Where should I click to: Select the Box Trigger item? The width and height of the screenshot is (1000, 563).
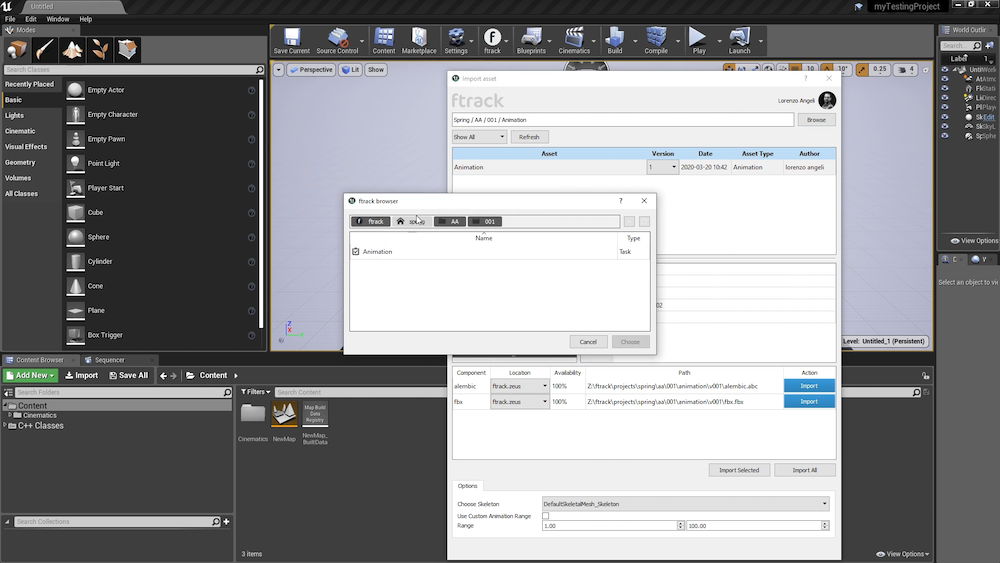pos(161,335)
